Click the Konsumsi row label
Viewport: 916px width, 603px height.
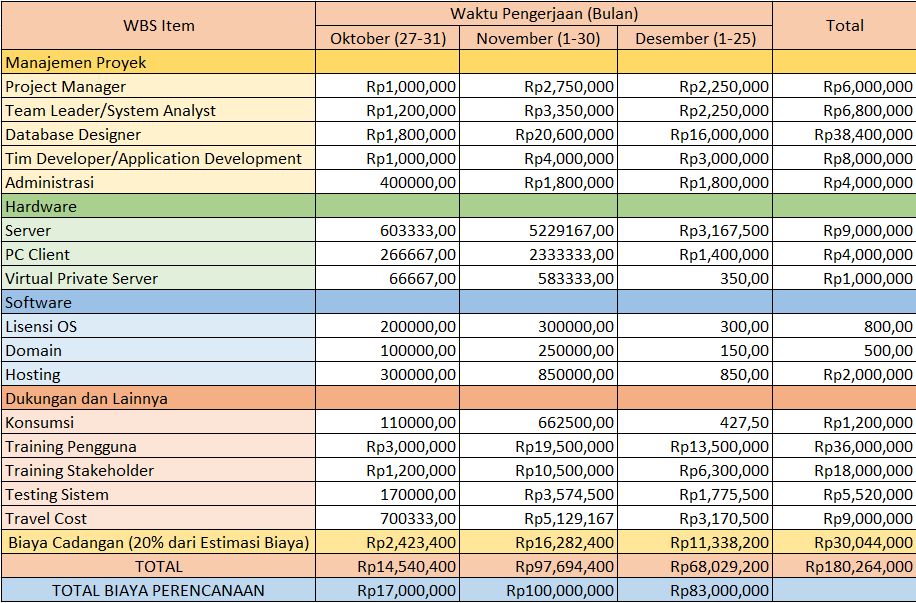point(158,421)
